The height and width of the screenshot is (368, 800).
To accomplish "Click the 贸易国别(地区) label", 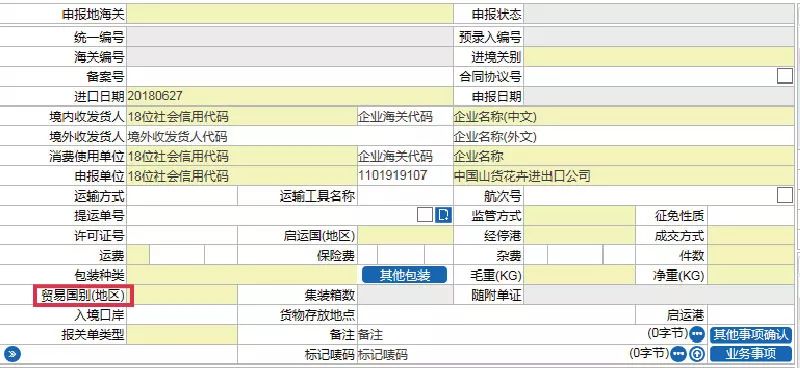I will tap(84, 296).
